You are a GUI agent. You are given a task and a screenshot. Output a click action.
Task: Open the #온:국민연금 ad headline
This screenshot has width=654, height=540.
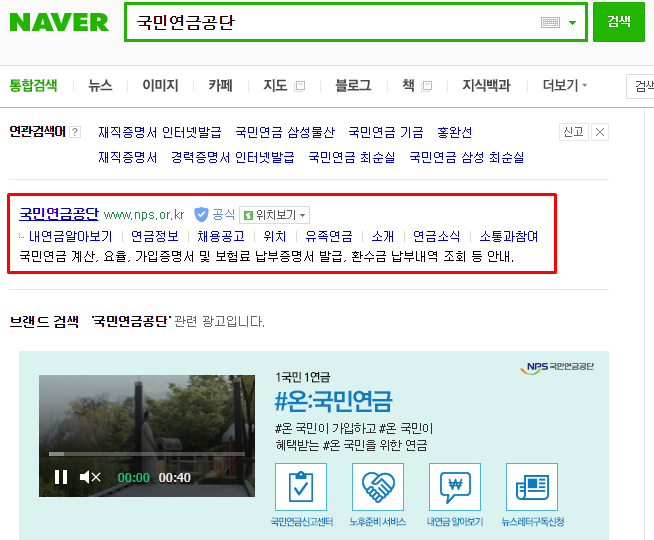[333, 401]
